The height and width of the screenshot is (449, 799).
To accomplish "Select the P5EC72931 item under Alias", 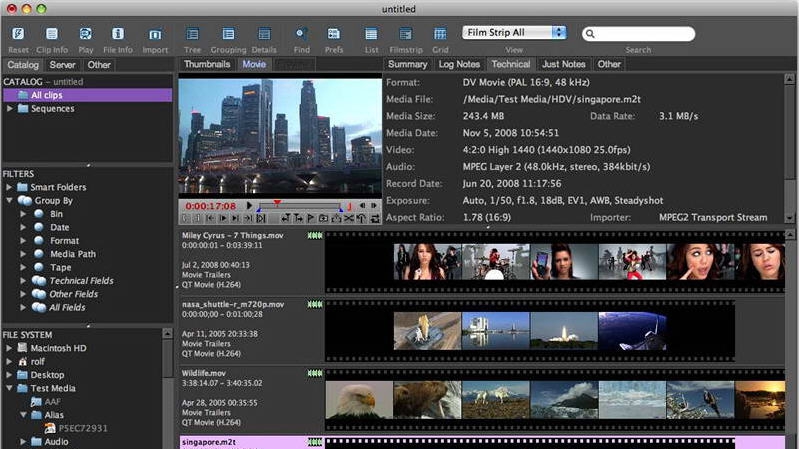I will [x=83, y=428].
